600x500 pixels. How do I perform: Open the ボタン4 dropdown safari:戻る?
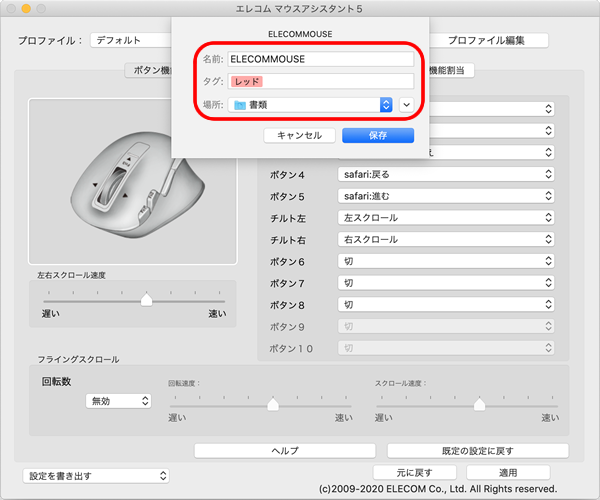click(446, 174)
